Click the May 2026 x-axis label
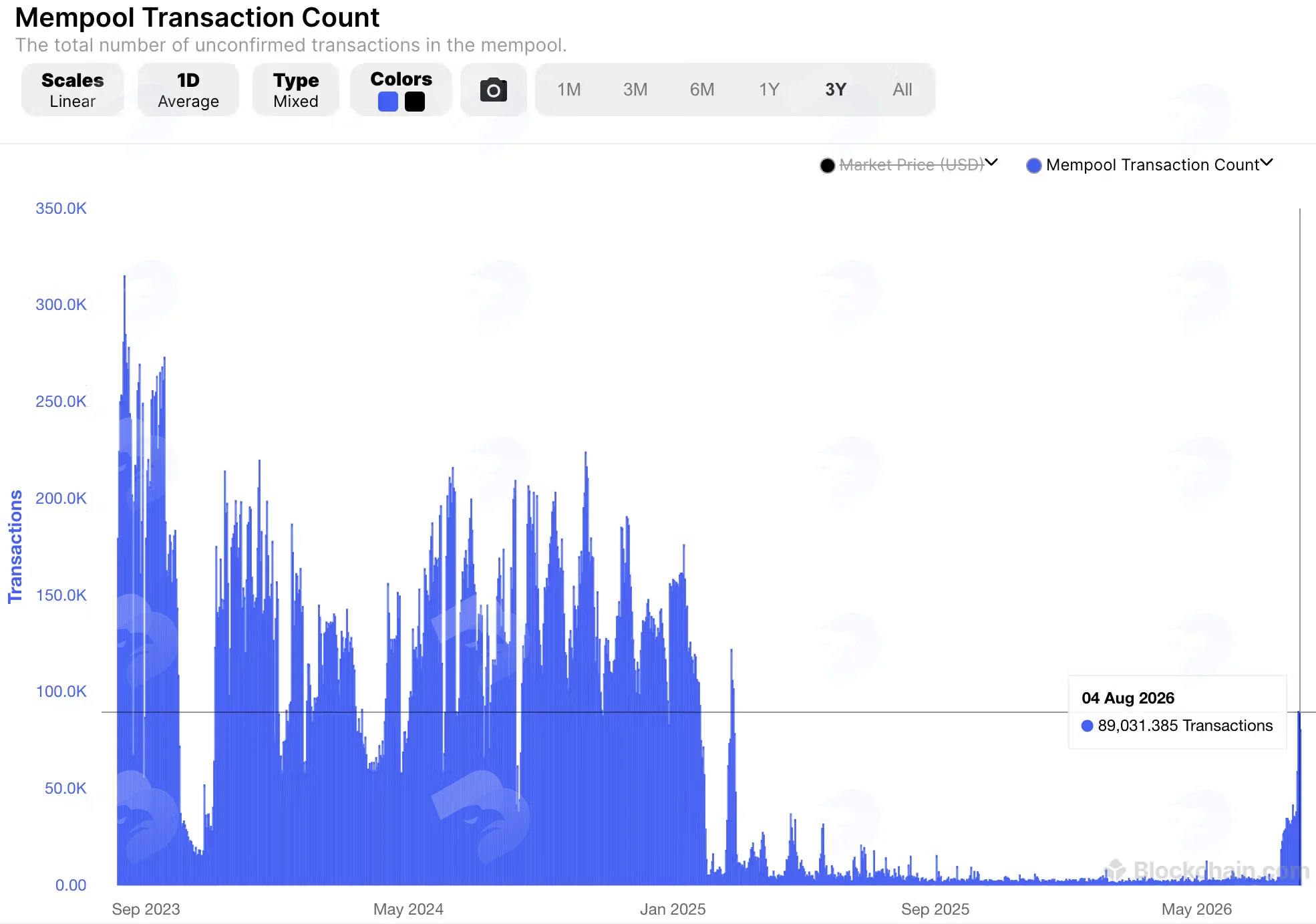 [1196, 909]
